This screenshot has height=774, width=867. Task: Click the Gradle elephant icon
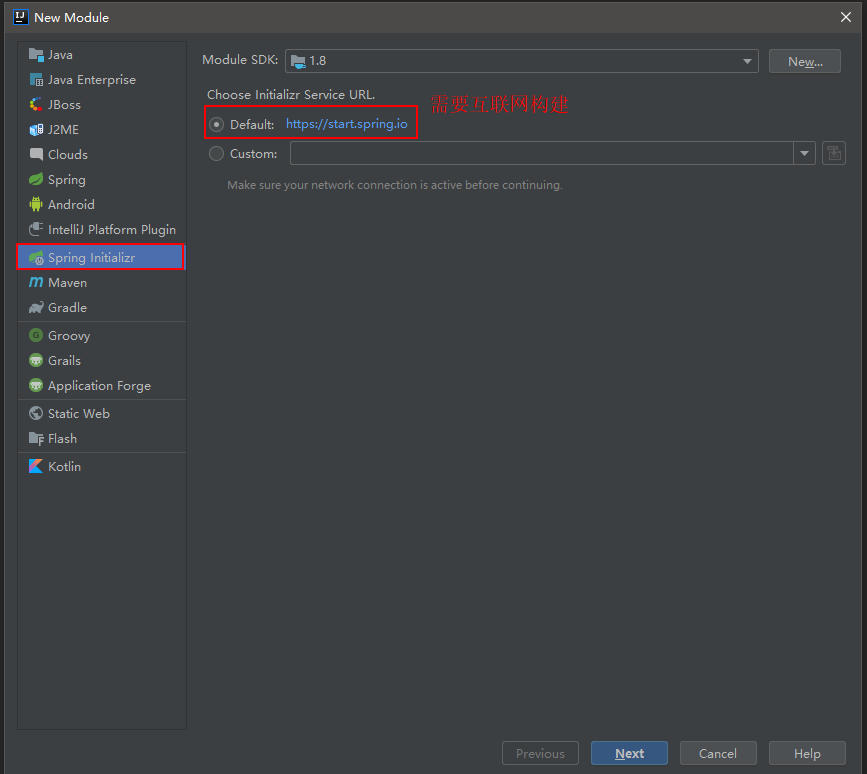point(36,308)
